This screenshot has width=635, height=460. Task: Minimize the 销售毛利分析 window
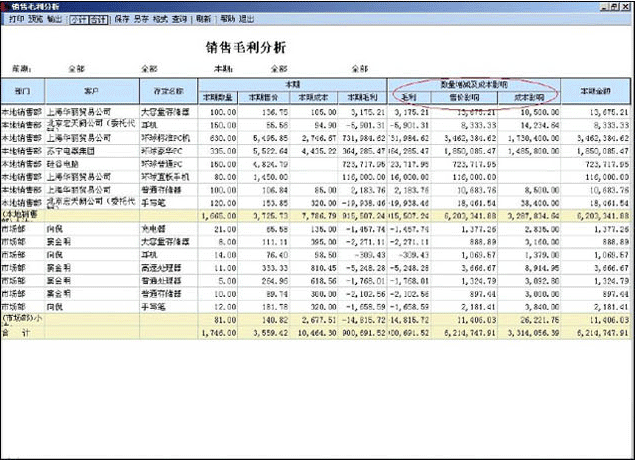tap(604, 7)
